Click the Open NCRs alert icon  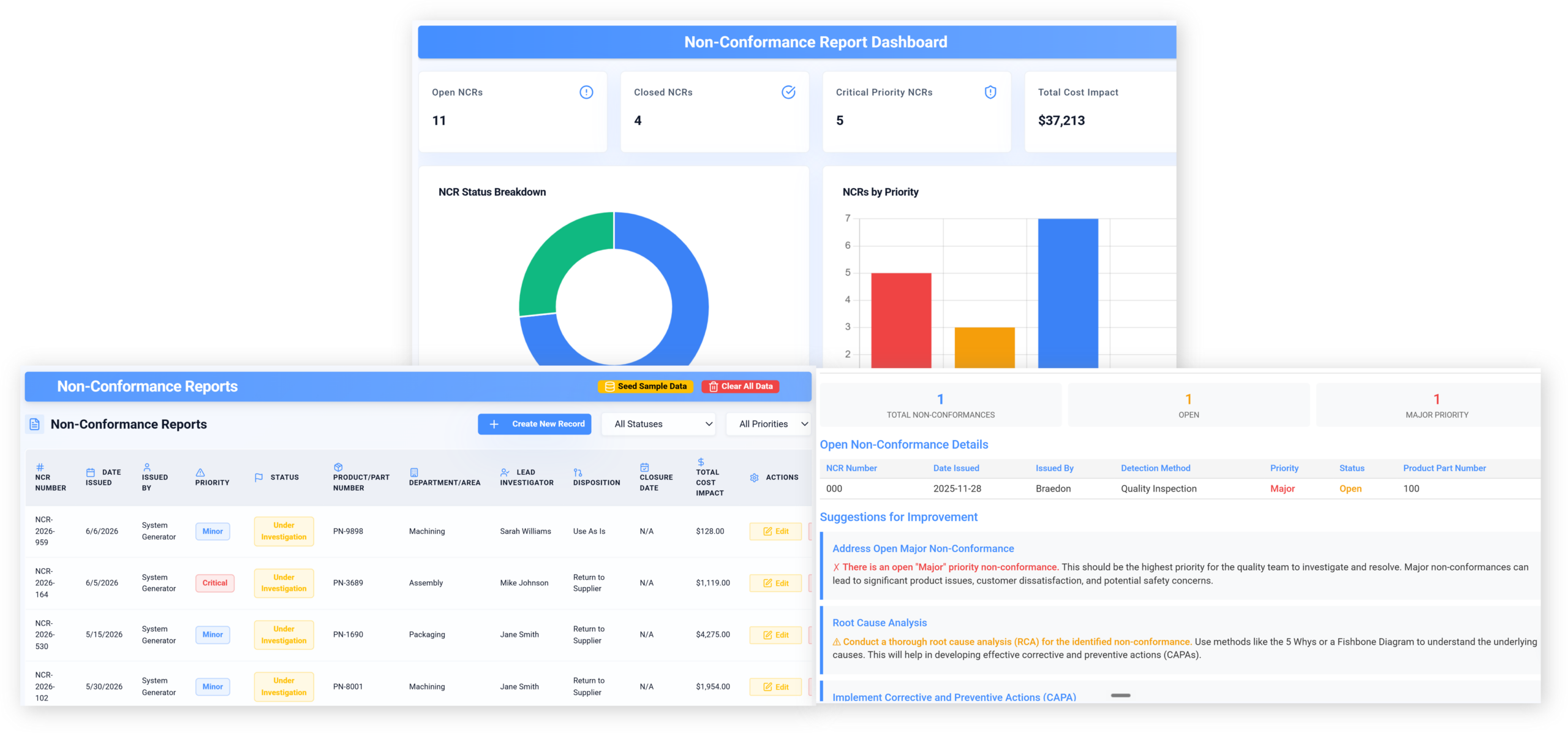pos(586,92)
